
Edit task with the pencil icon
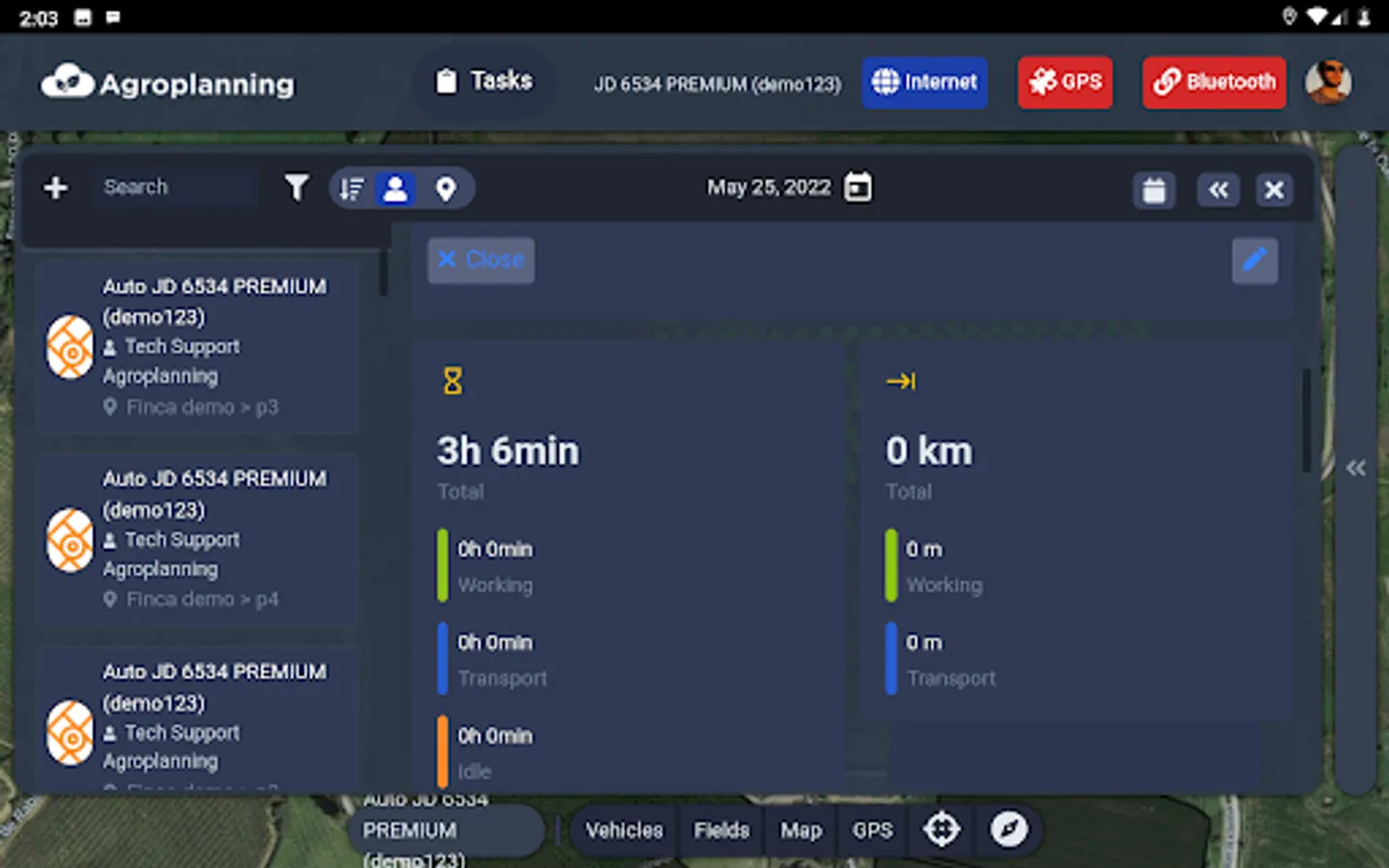click(x=1255, y=260)
